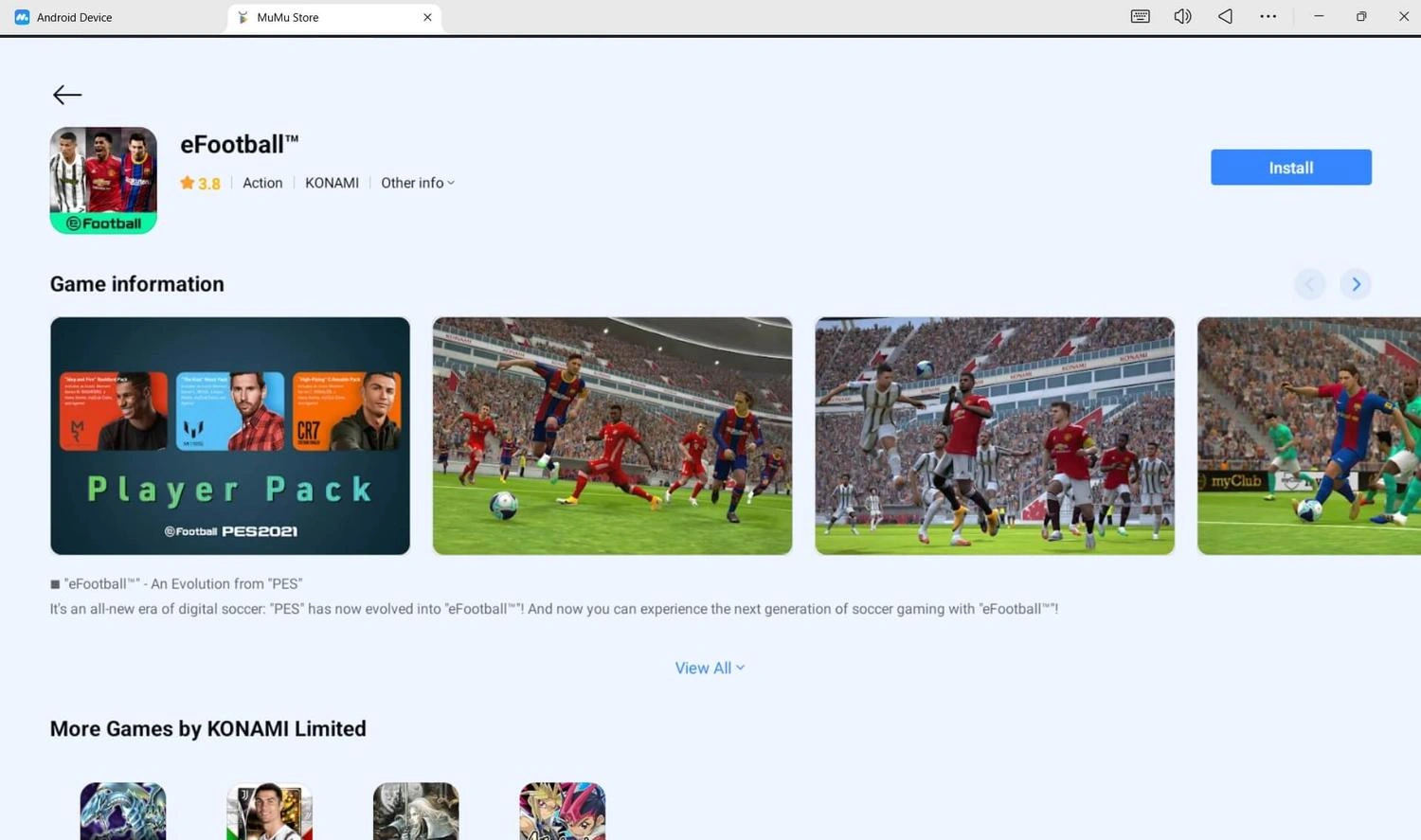Click the More Games by KONAMI Limited heading
Viewport: 1421px width, 840px height.
coord(208,728)
